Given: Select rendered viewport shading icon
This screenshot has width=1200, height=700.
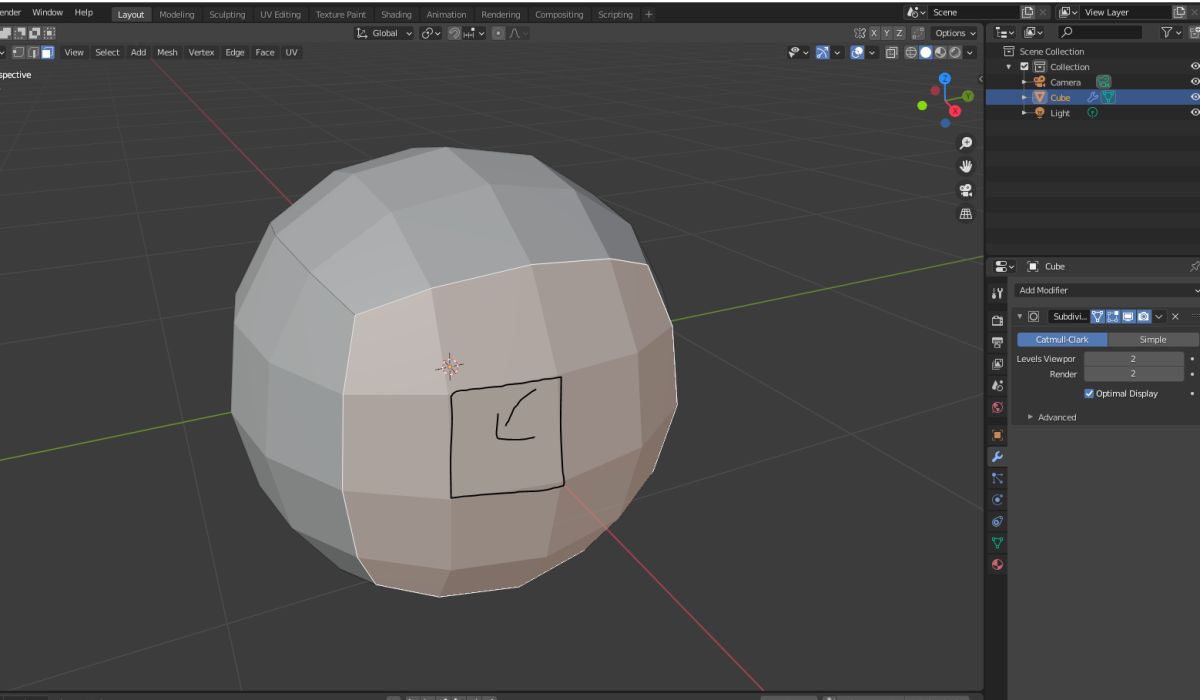Looking at the screenshot, I should (x=956, y=52).
